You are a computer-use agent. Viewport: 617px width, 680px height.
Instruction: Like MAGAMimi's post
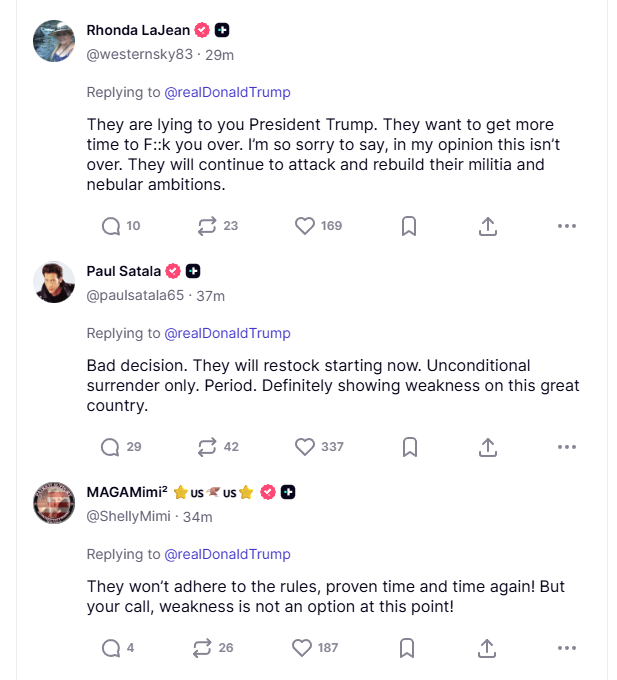(302, 648)
